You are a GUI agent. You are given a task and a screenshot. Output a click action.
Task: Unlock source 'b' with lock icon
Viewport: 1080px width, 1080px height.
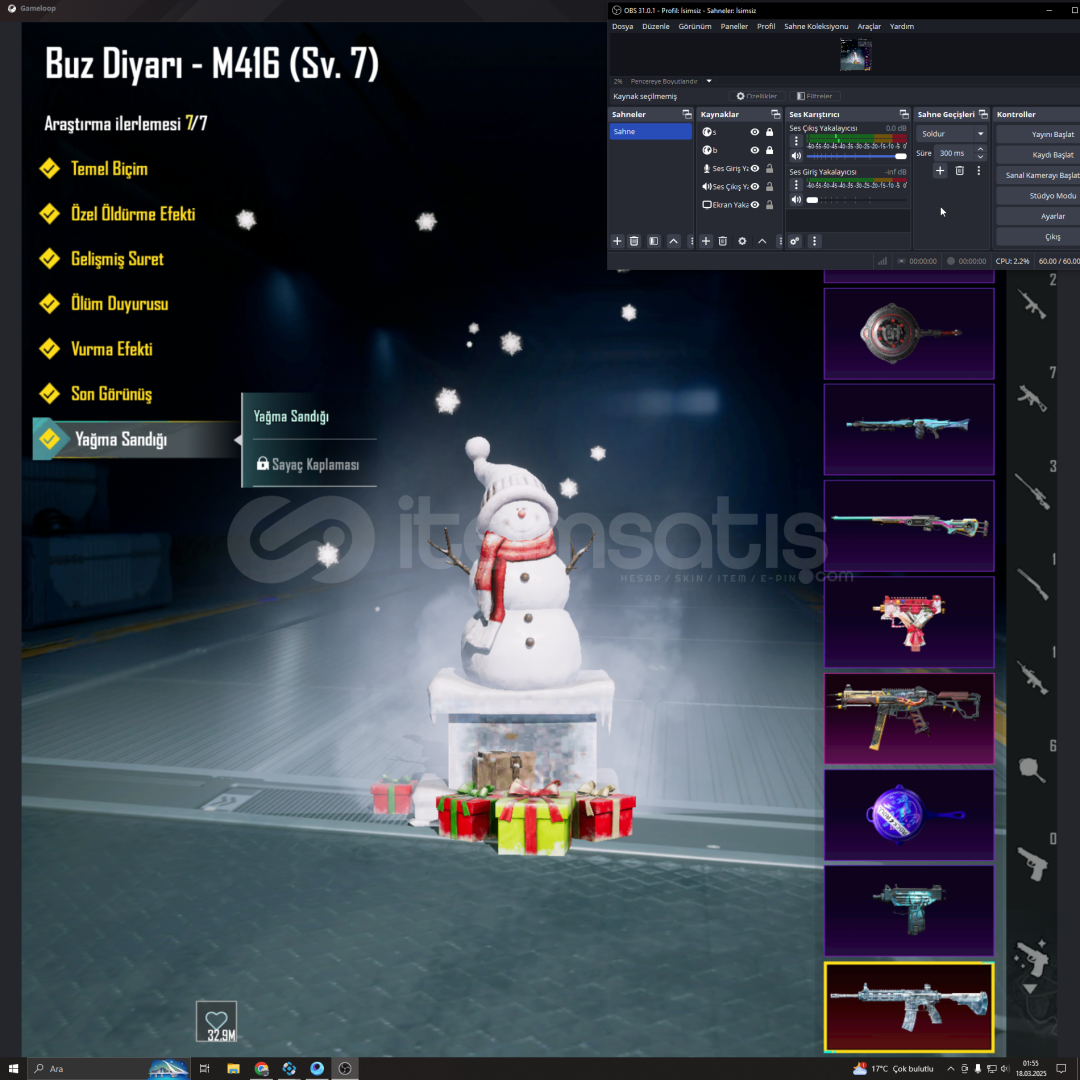tap(769, 150)
